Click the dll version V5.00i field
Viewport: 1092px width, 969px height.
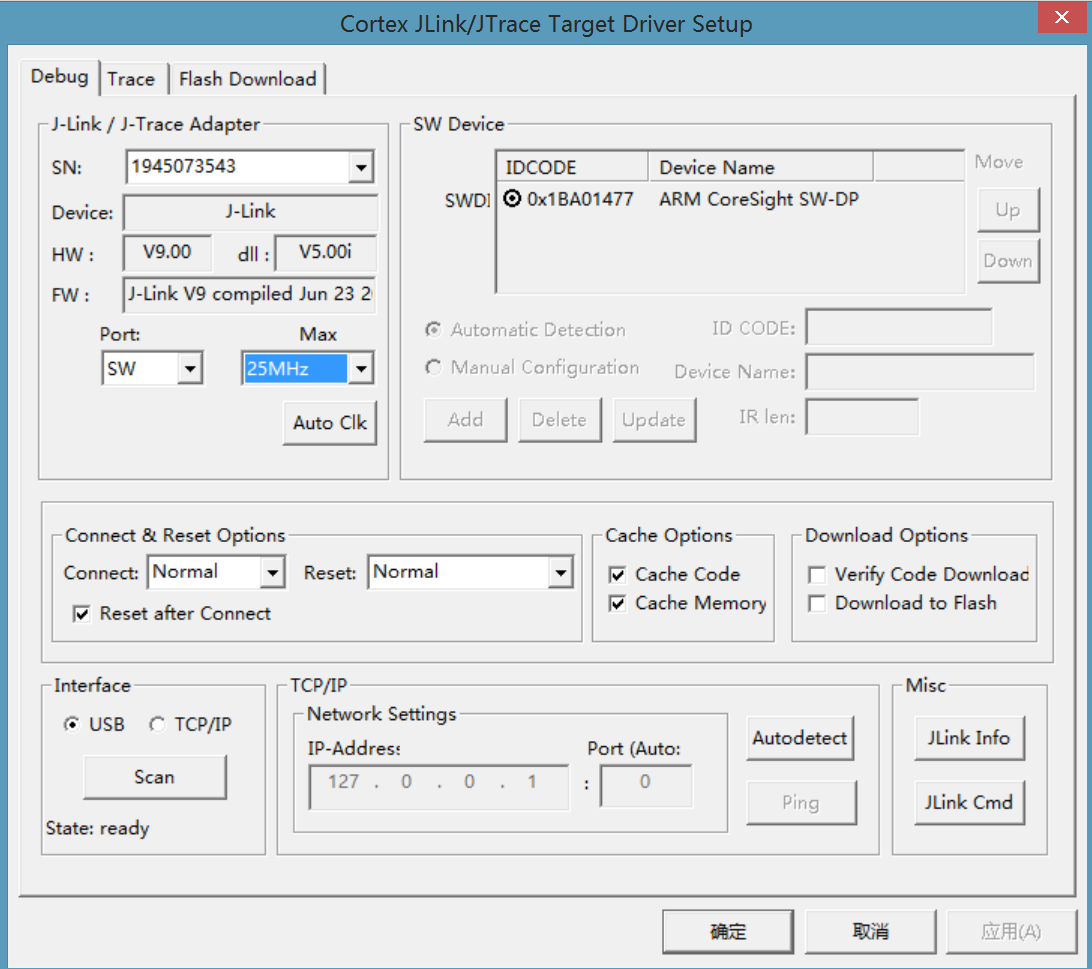326,252
